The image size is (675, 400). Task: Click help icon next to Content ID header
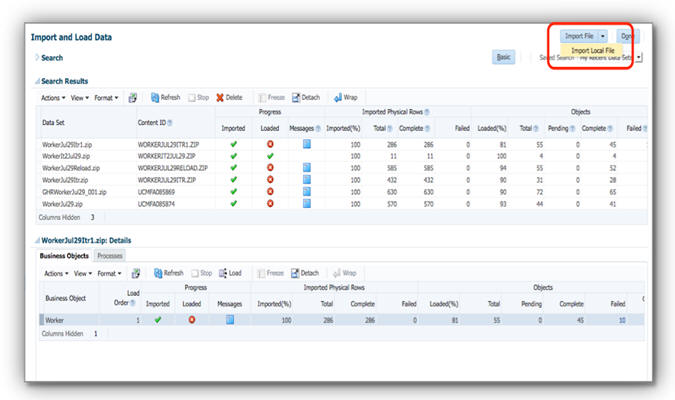170,123
